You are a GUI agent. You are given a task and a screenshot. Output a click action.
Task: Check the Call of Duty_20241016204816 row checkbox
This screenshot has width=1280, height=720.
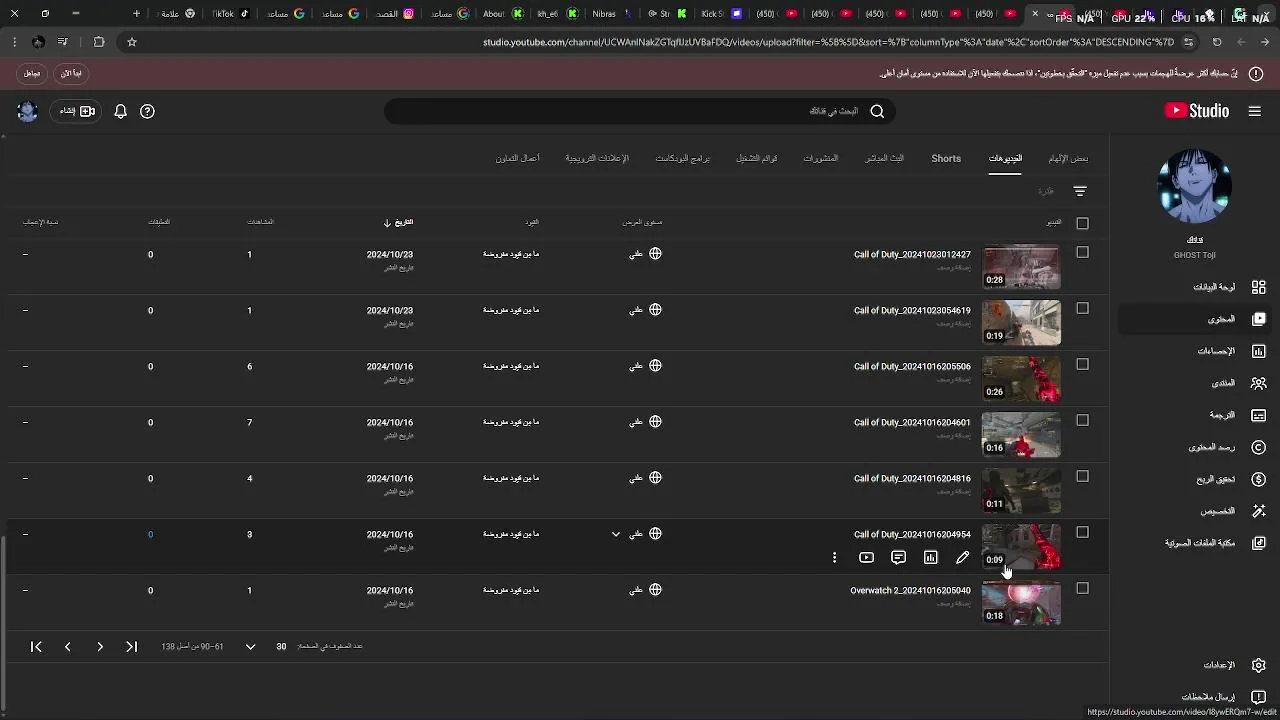pos(1082,477)
